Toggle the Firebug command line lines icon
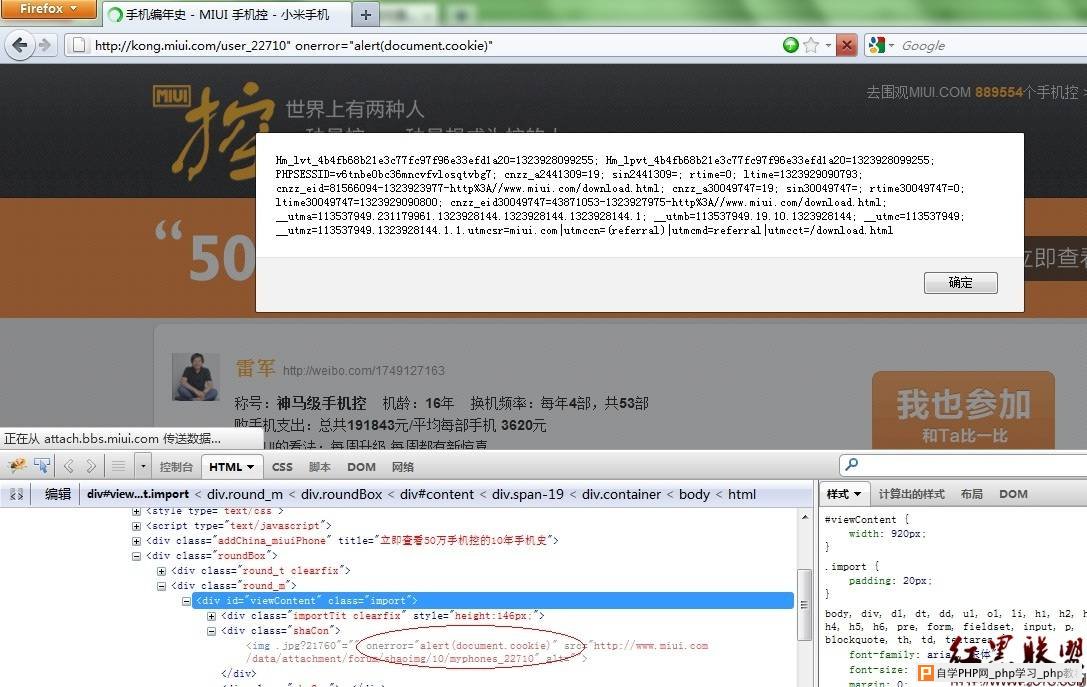 click(x=119, y=467)
